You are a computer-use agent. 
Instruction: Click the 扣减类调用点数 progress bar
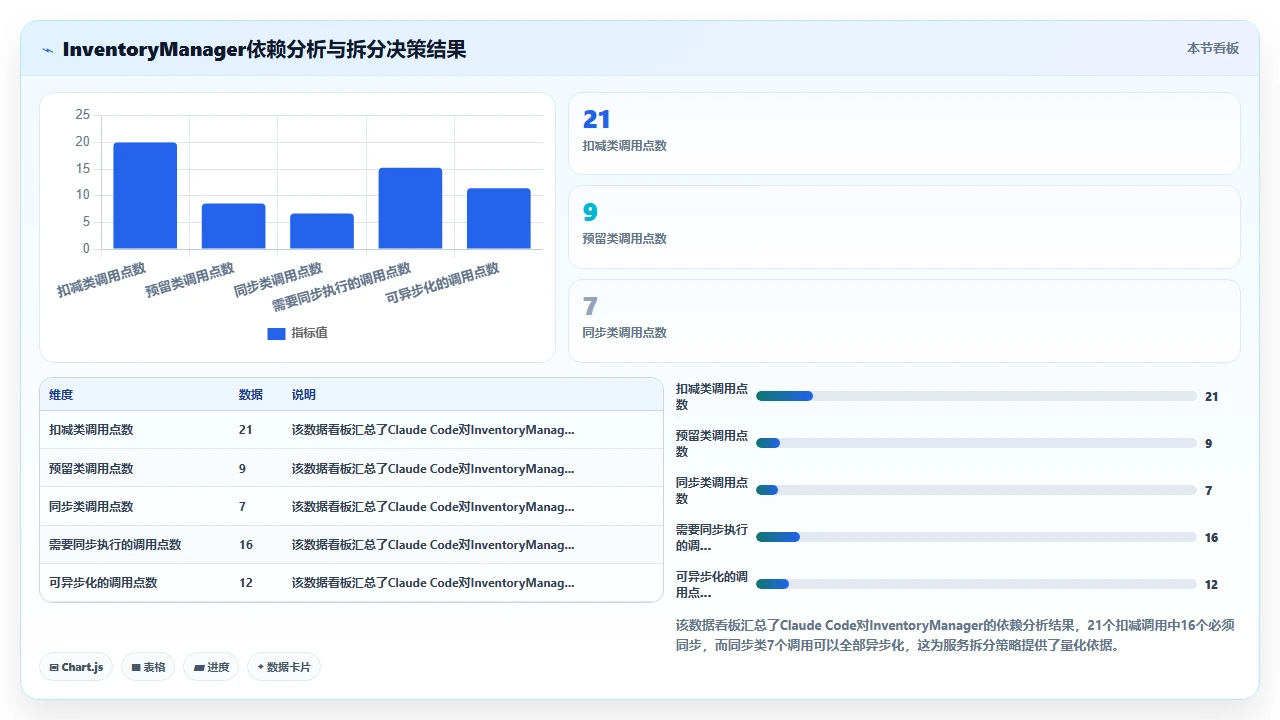(x=976, y=396)
